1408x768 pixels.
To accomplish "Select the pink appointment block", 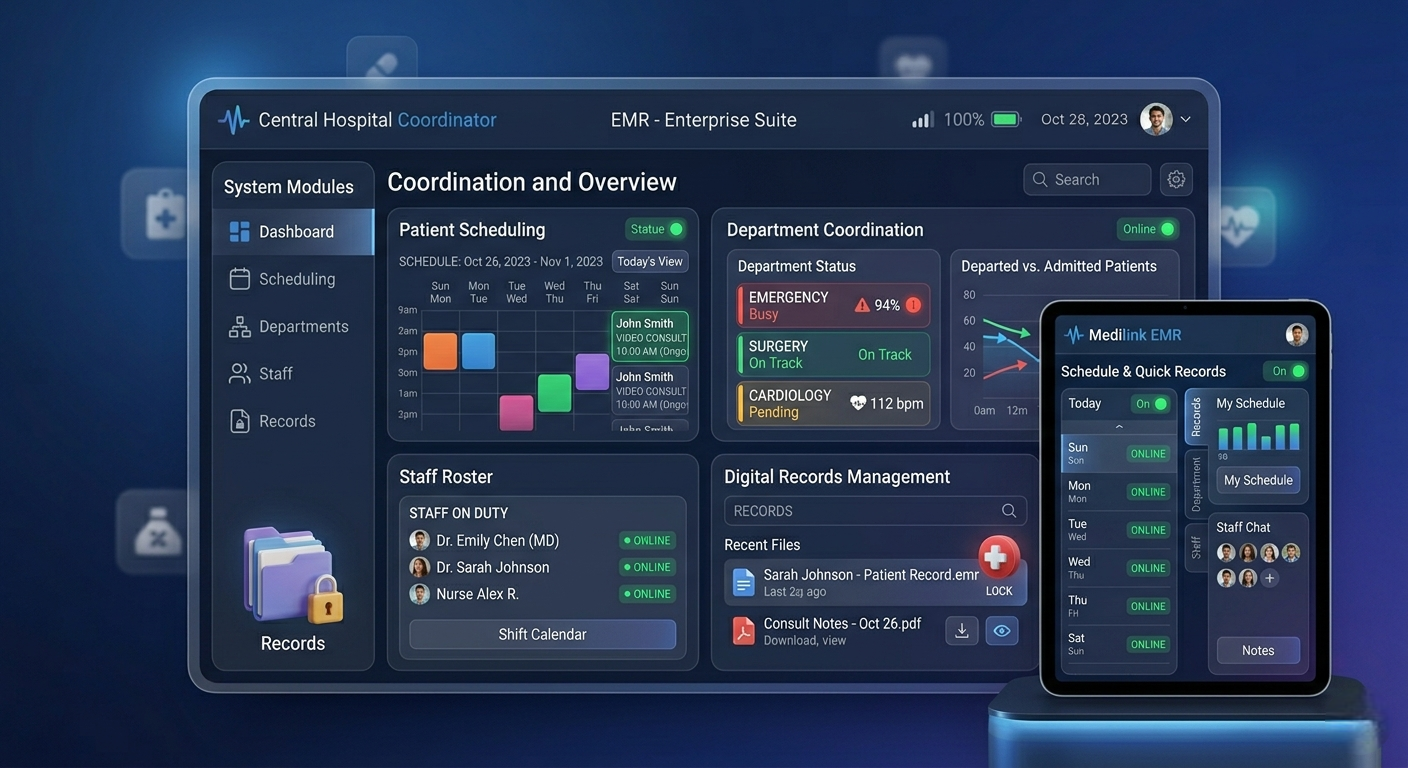I will [x=516, y=413].
